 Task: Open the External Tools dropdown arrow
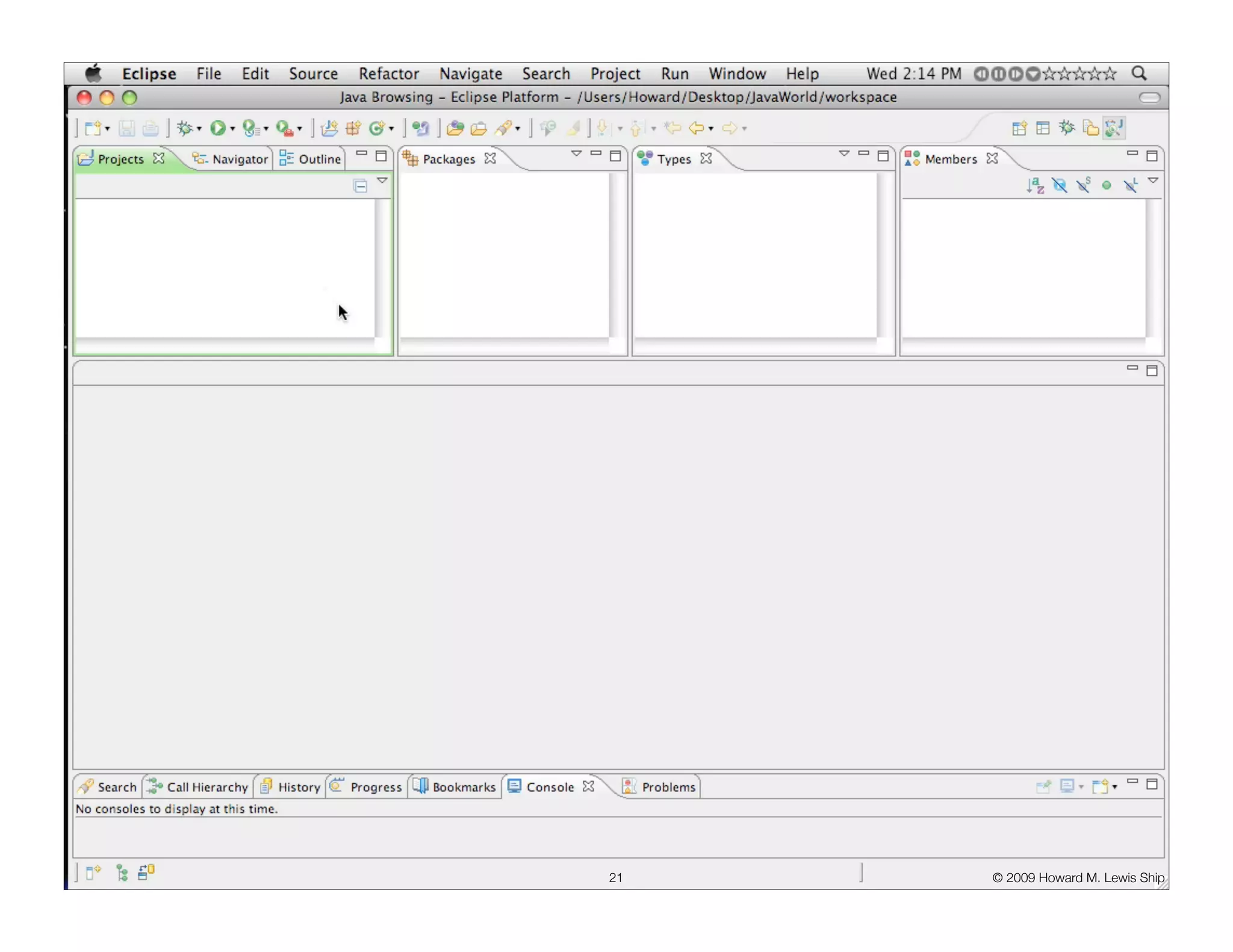(299, 129)
